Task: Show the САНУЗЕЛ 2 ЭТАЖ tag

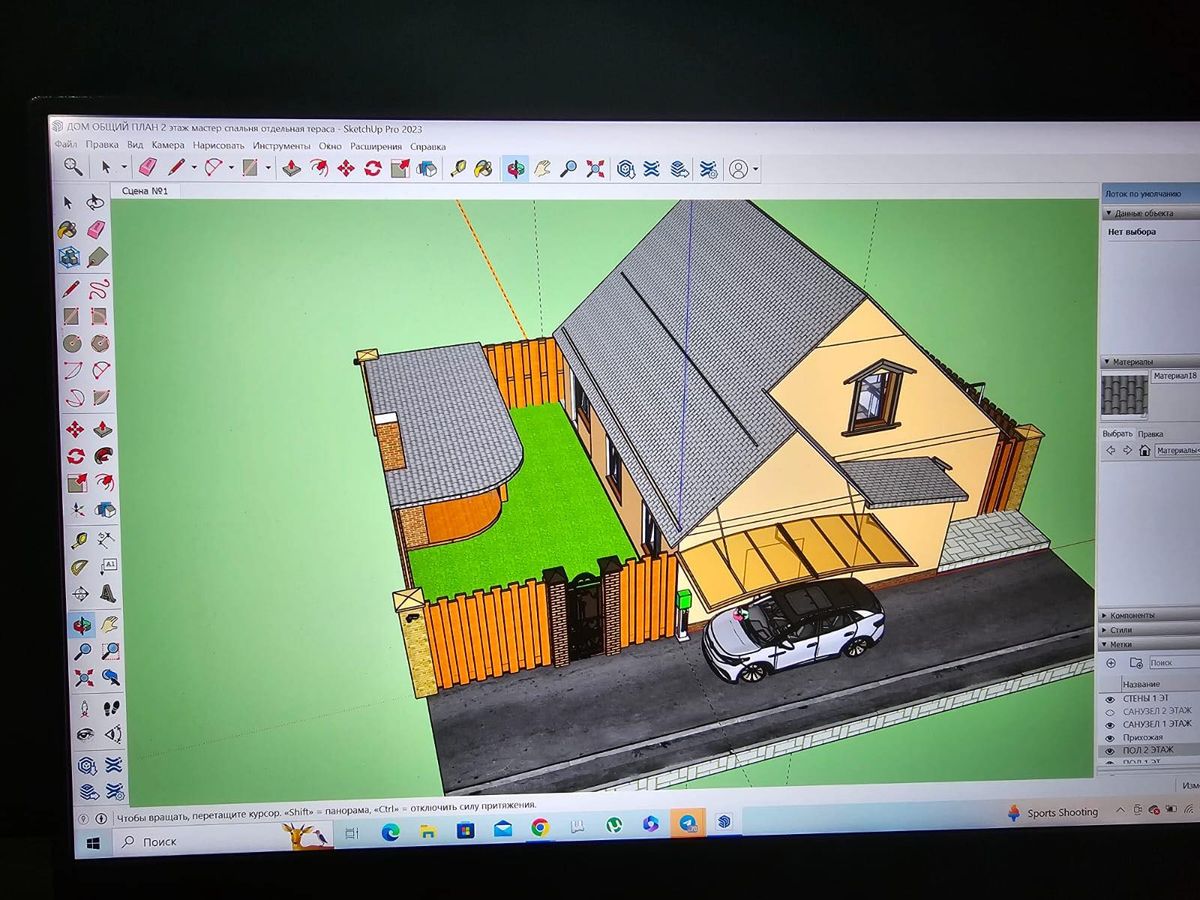Action: pos(1109,711)
